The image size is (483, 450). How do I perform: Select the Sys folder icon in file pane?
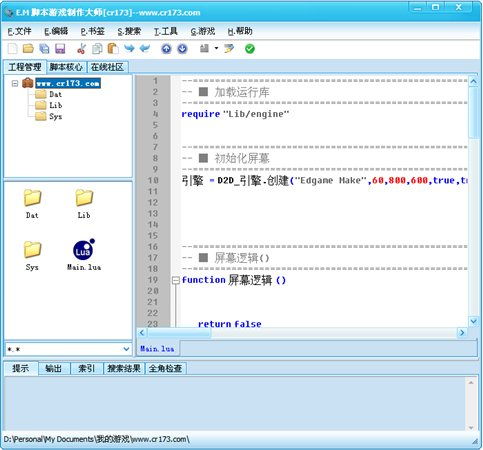(32, 256)
